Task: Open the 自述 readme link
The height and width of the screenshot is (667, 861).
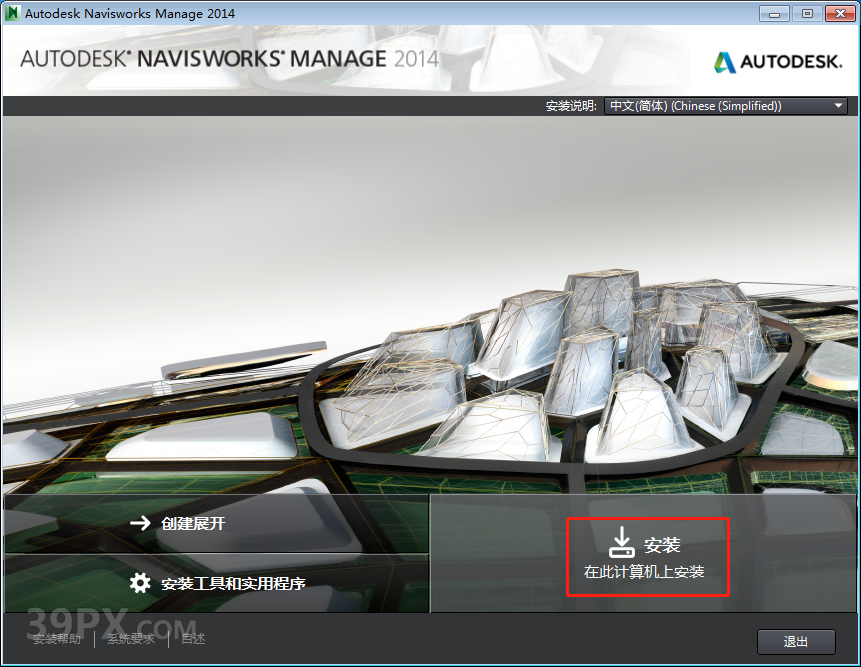Action: (191, 638)
